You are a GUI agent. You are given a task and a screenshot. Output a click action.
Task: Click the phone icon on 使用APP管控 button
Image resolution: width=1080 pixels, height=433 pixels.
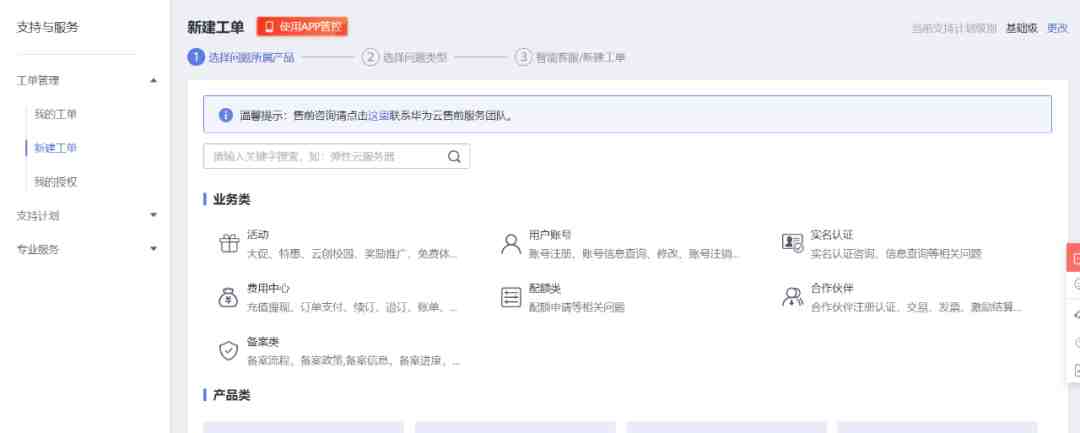269,27
